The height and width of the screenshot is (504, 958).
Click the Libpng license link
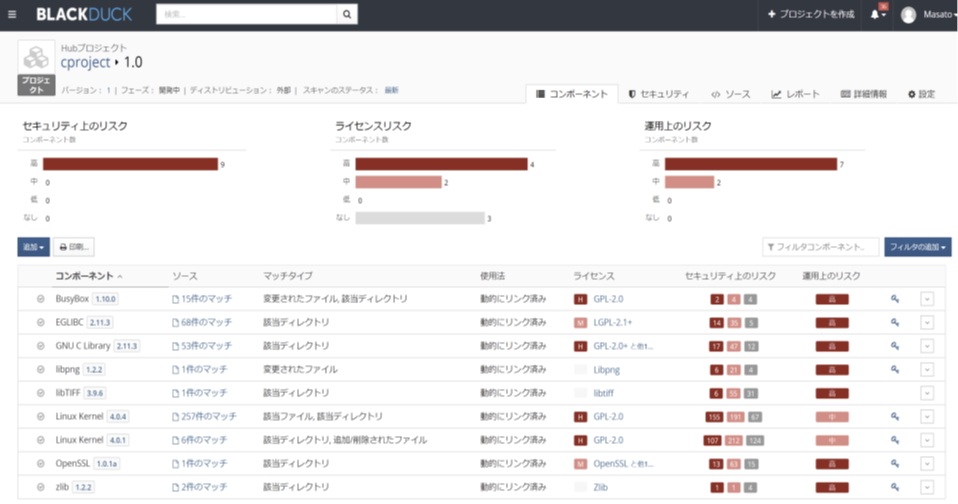click(607, 370)
